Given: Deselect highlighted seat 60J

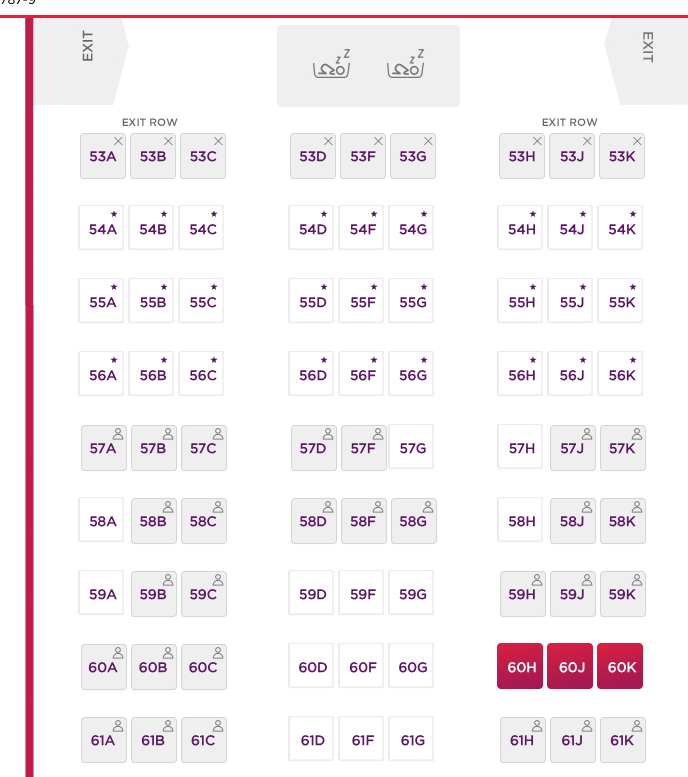Looking at the screenshot, I should (x=570, y=666).
